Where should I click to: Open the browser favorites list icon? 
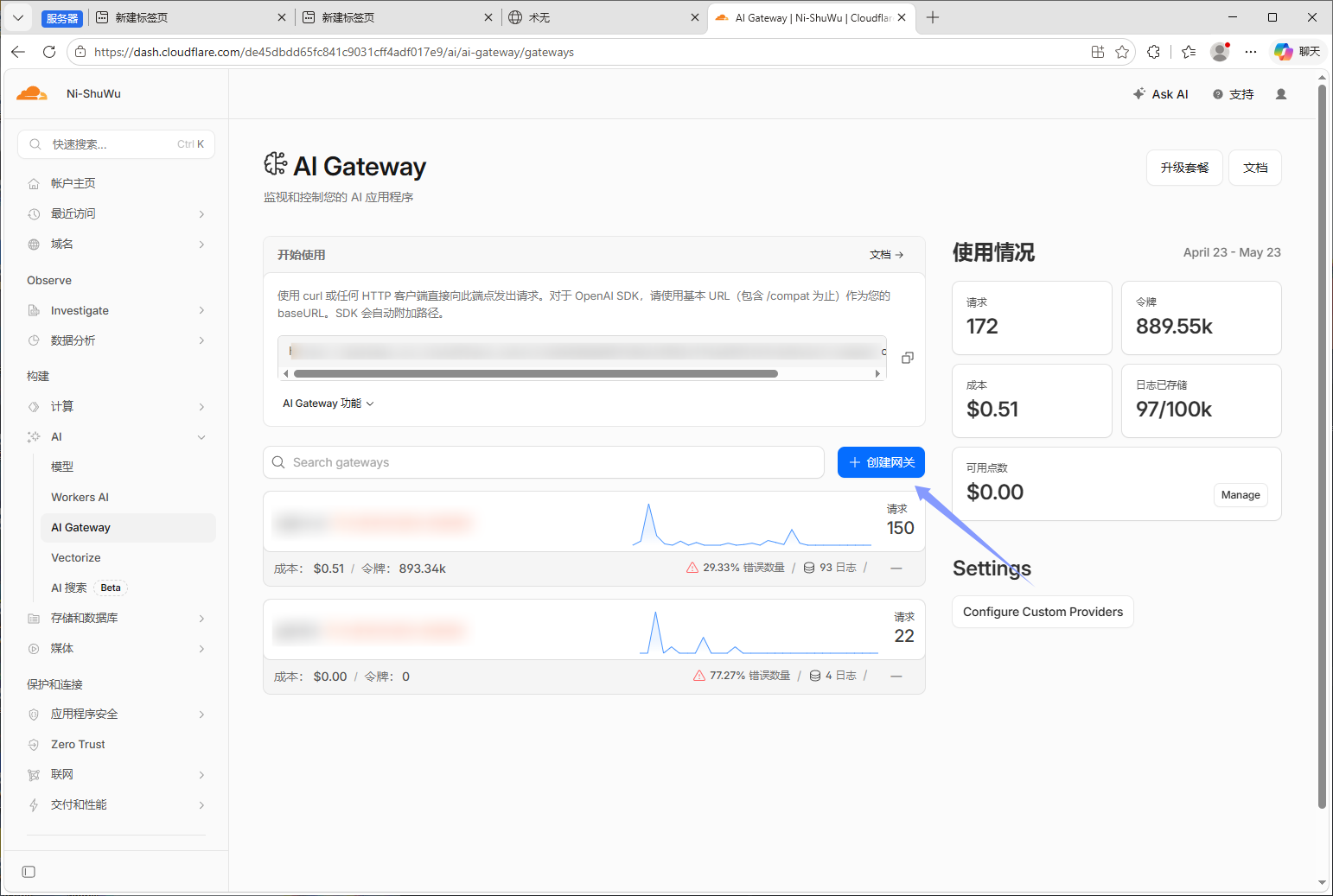click(1189, 52)
